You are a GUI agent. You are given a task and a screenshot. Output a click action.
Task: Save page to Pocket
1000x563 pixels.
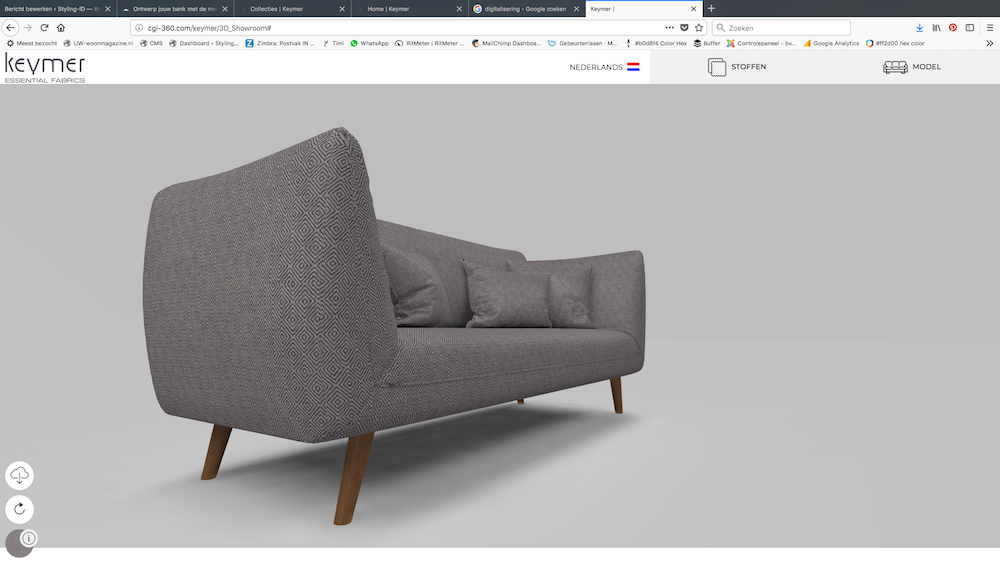[x=684, y=27]
